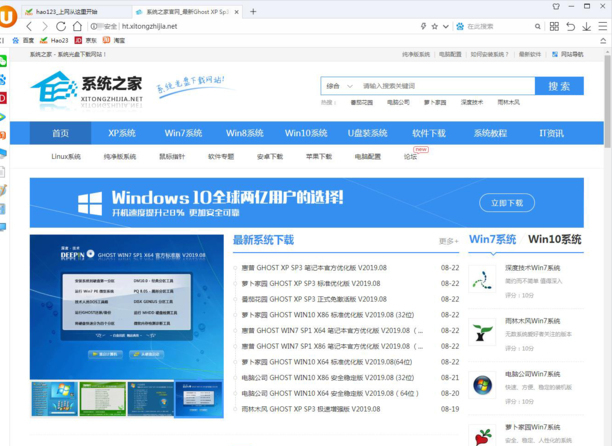The height and width of the screenshot is (446, 612).
Task: Open the 软件下载 navigation item
Action: point(429,133)
